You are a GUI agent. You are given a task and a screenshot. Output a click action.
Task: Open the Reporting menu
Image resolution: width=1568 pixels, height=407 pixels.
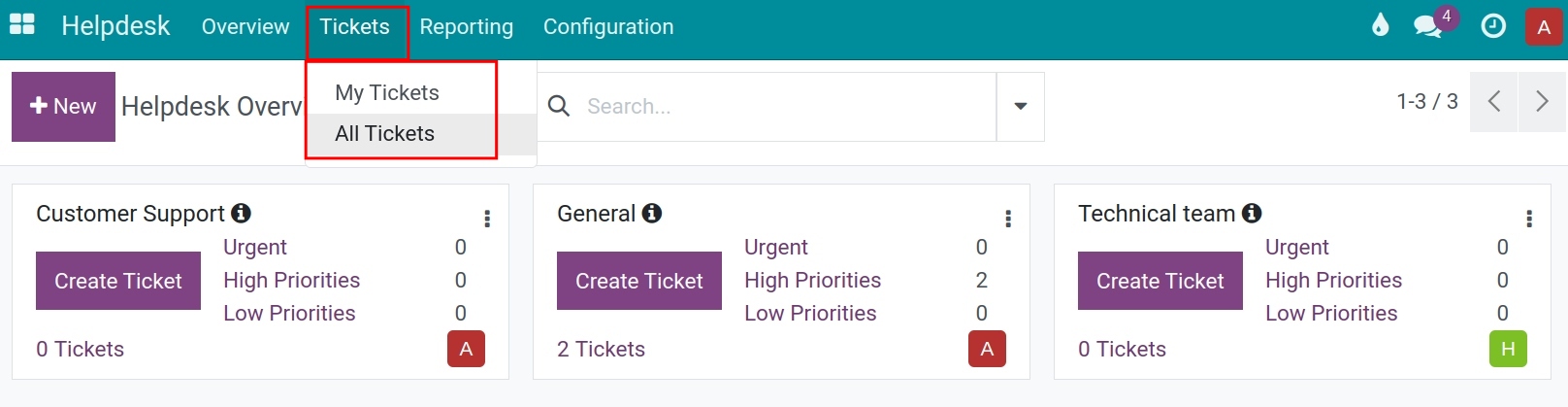467,27
